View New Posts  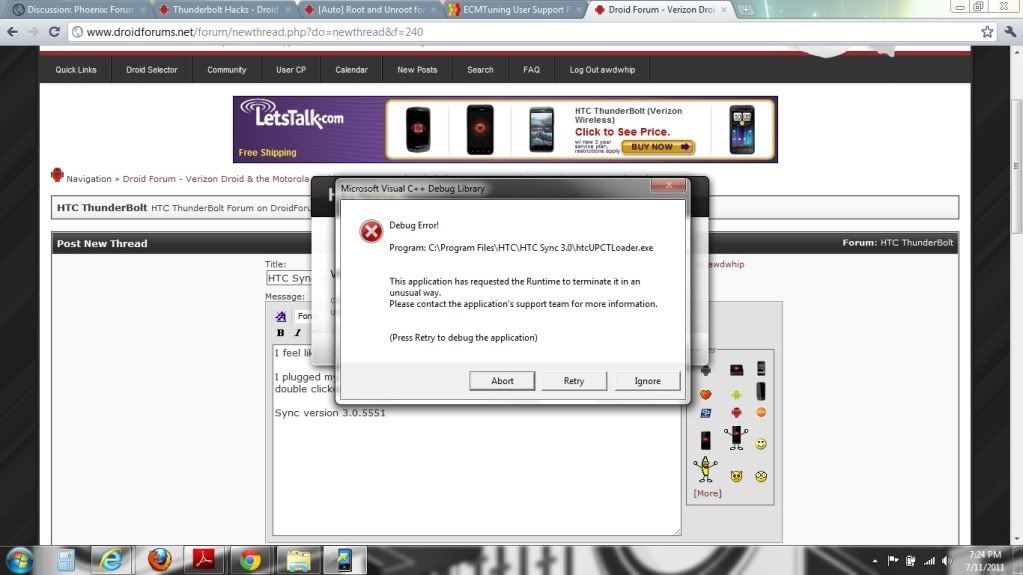point(417,70)
